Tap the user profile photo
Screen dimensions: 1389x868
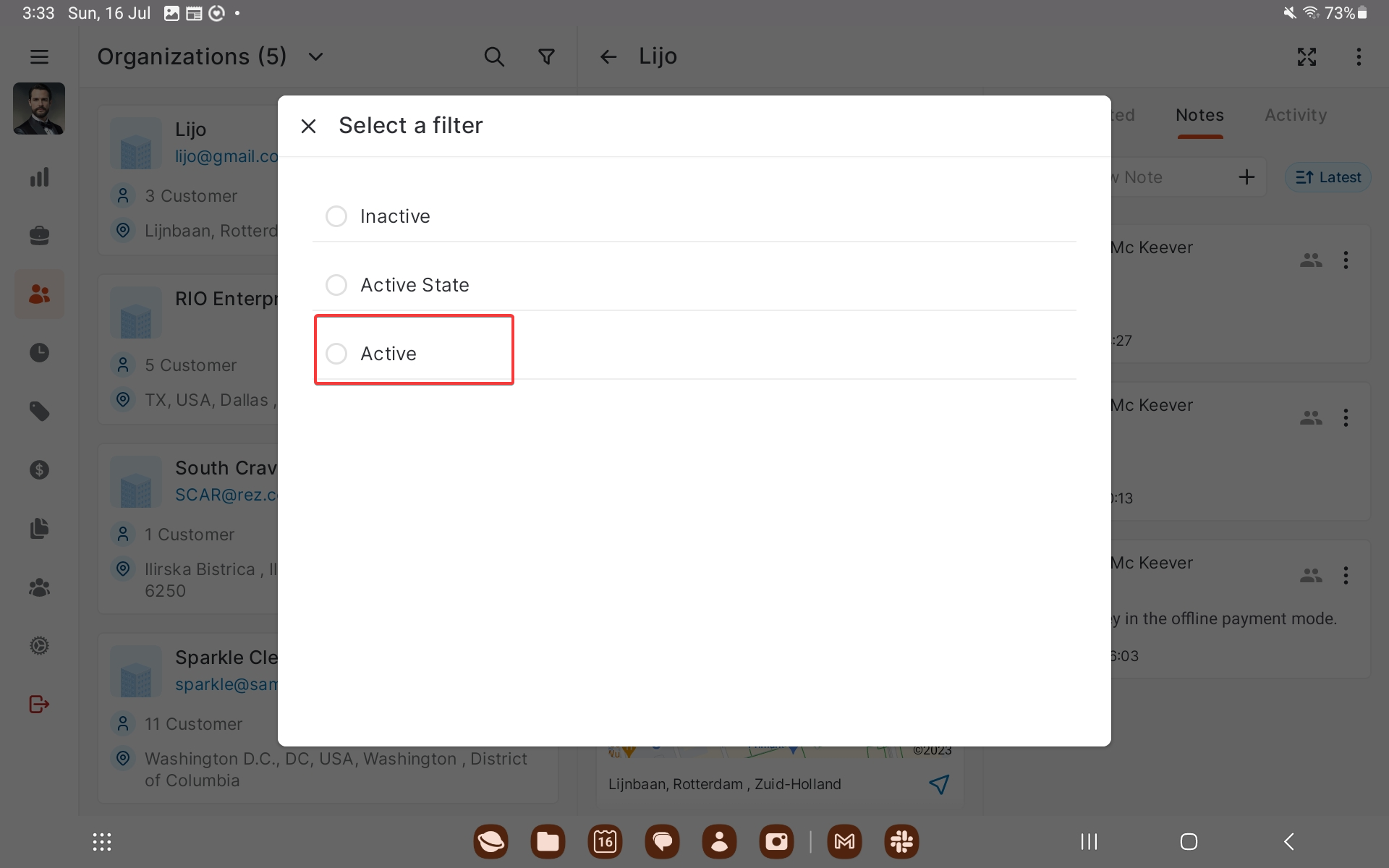(39, 109)
